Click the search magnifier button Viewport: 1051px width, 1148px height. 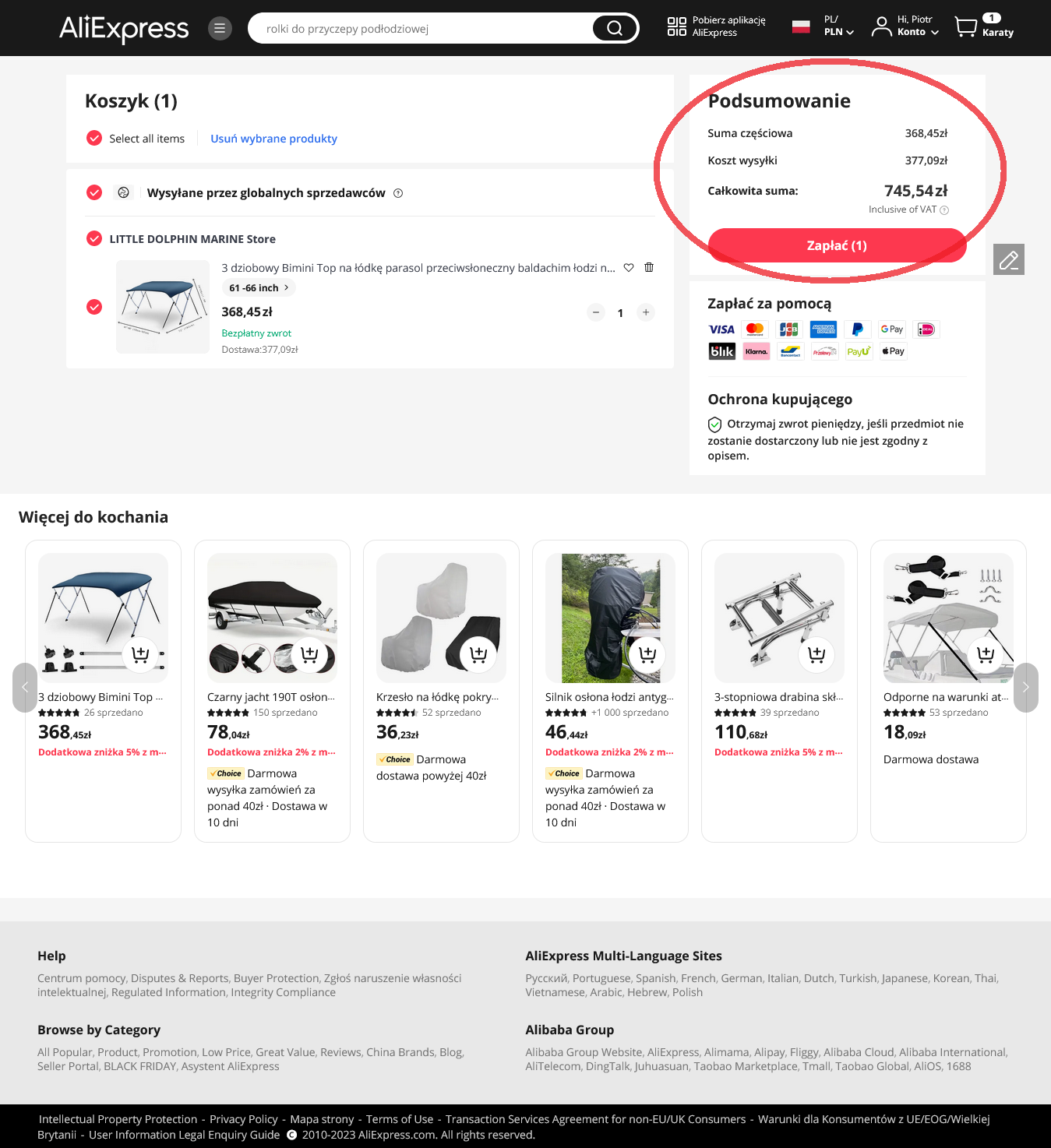615,29
